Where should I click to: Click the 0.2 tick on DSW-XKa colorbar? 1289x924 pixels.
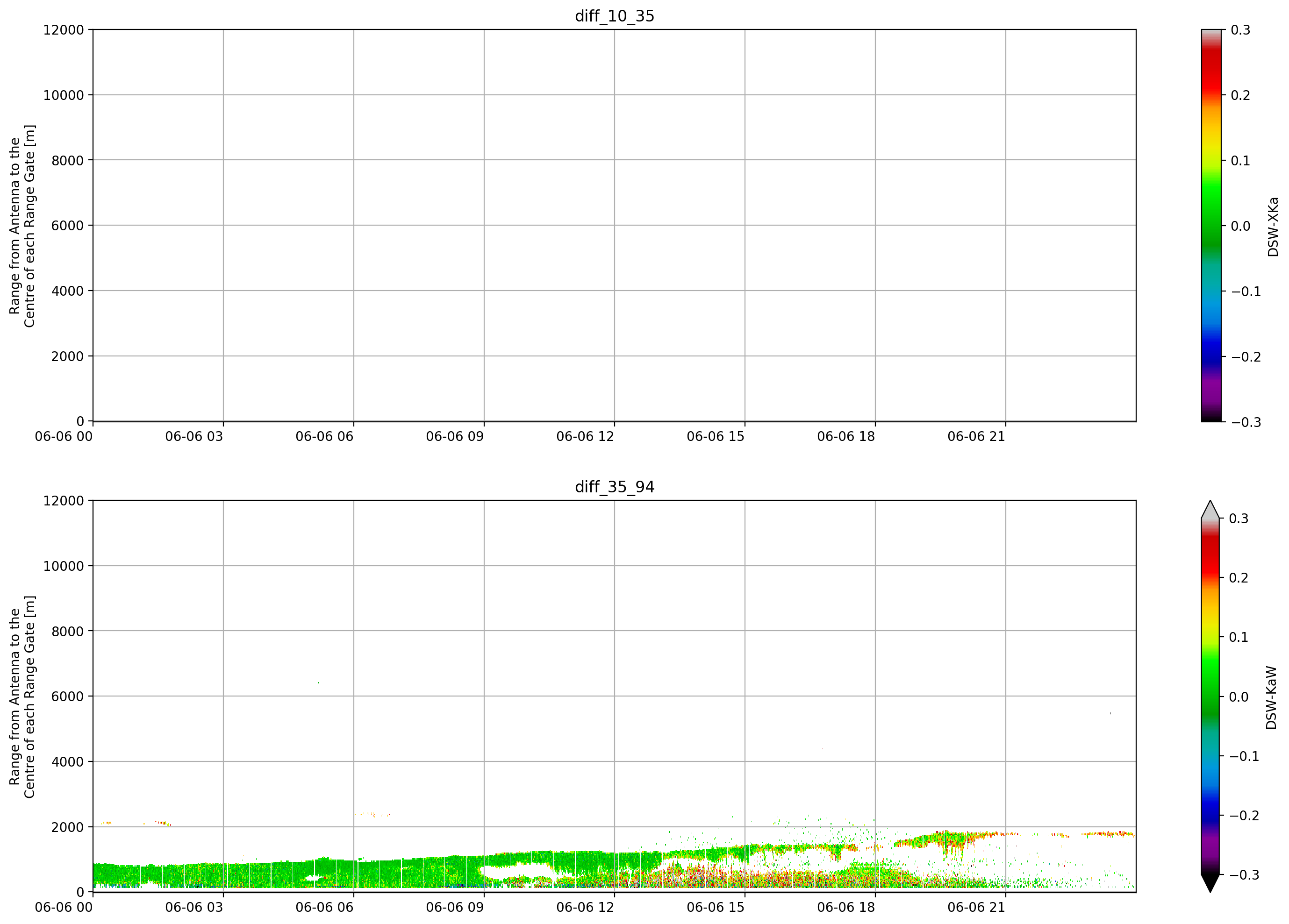tap(1240, 95)
